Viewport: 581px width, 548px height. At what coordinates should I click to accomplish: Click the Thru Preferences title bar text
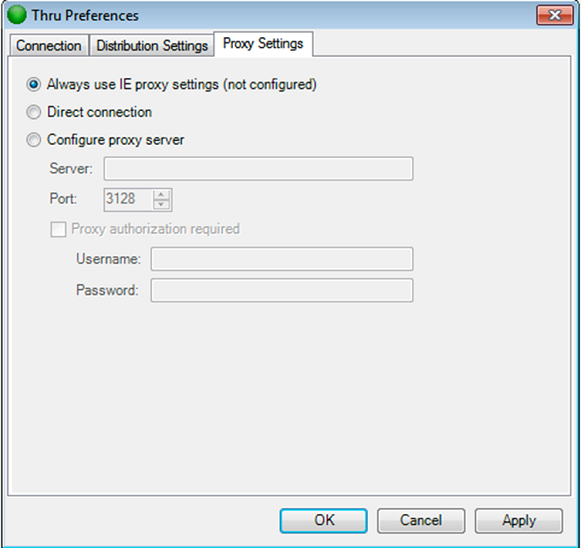point(85,16)
